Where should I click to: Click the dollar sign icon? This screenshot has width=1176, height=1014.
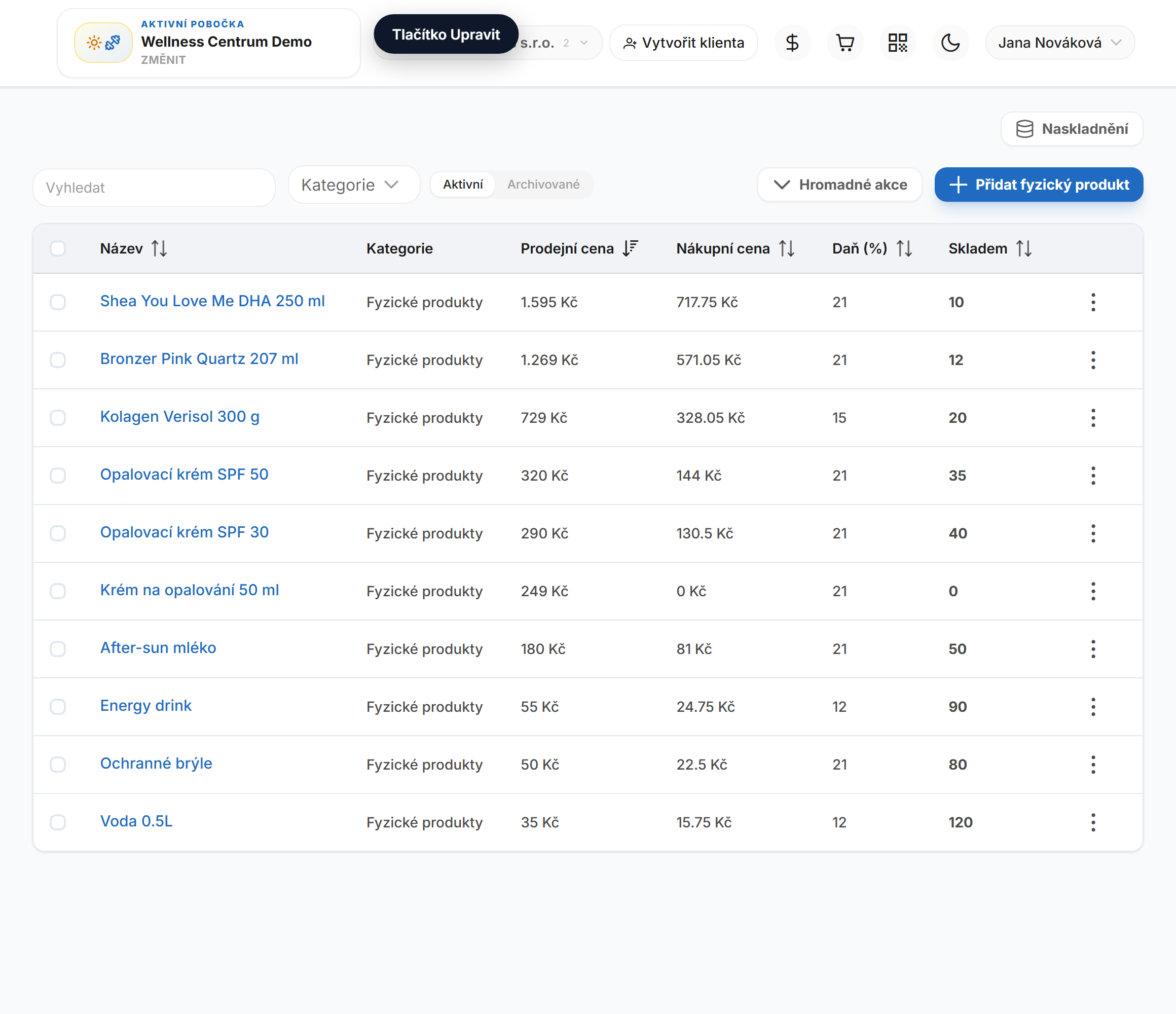[792, 43]
